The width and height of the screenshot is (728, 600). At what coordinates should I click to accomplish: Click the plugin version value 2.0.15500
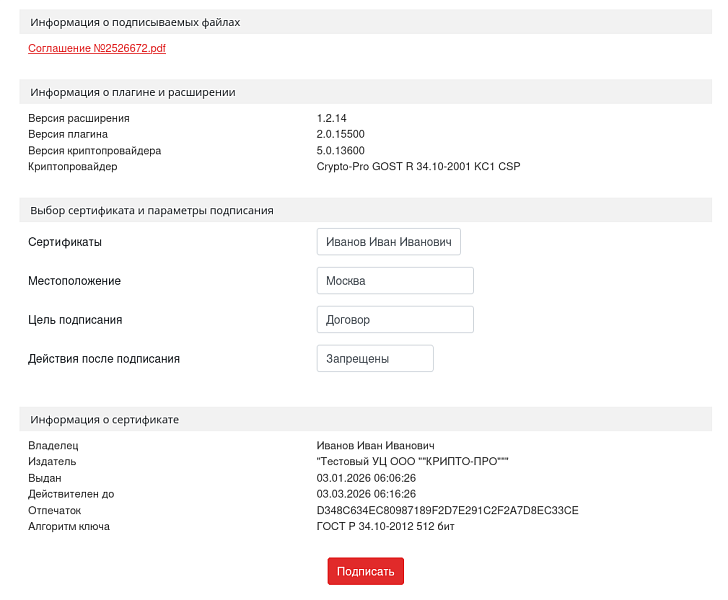(x=340, y=134)
